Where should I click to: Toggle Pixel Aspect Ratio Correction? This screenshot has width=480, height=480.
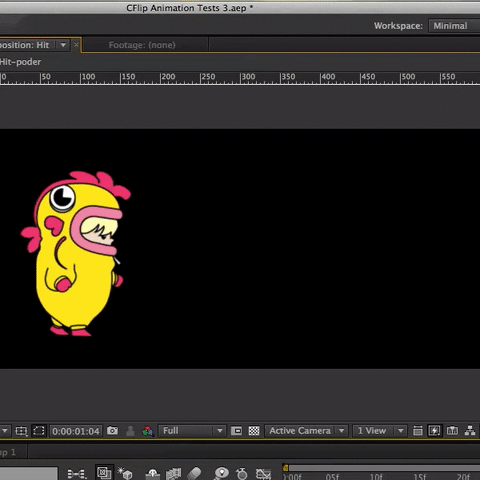[418, 431]
